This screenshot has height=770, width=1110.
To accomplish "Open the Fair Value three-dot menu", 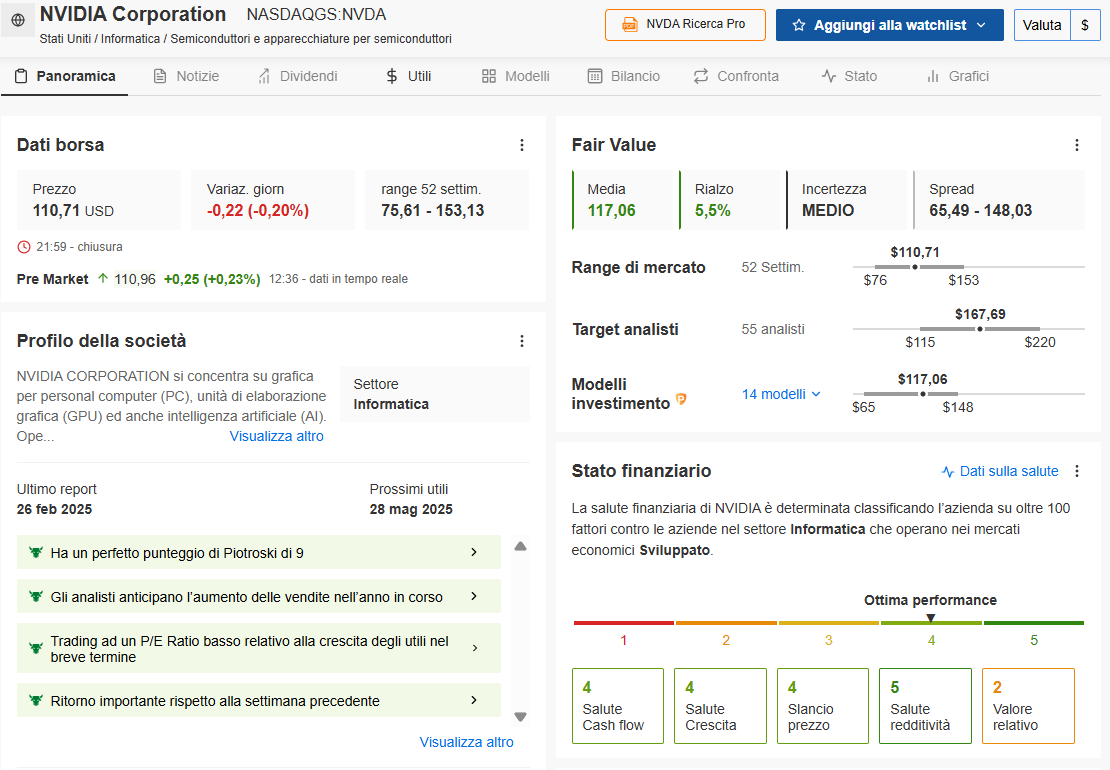I will click(x=1077, y=145).
